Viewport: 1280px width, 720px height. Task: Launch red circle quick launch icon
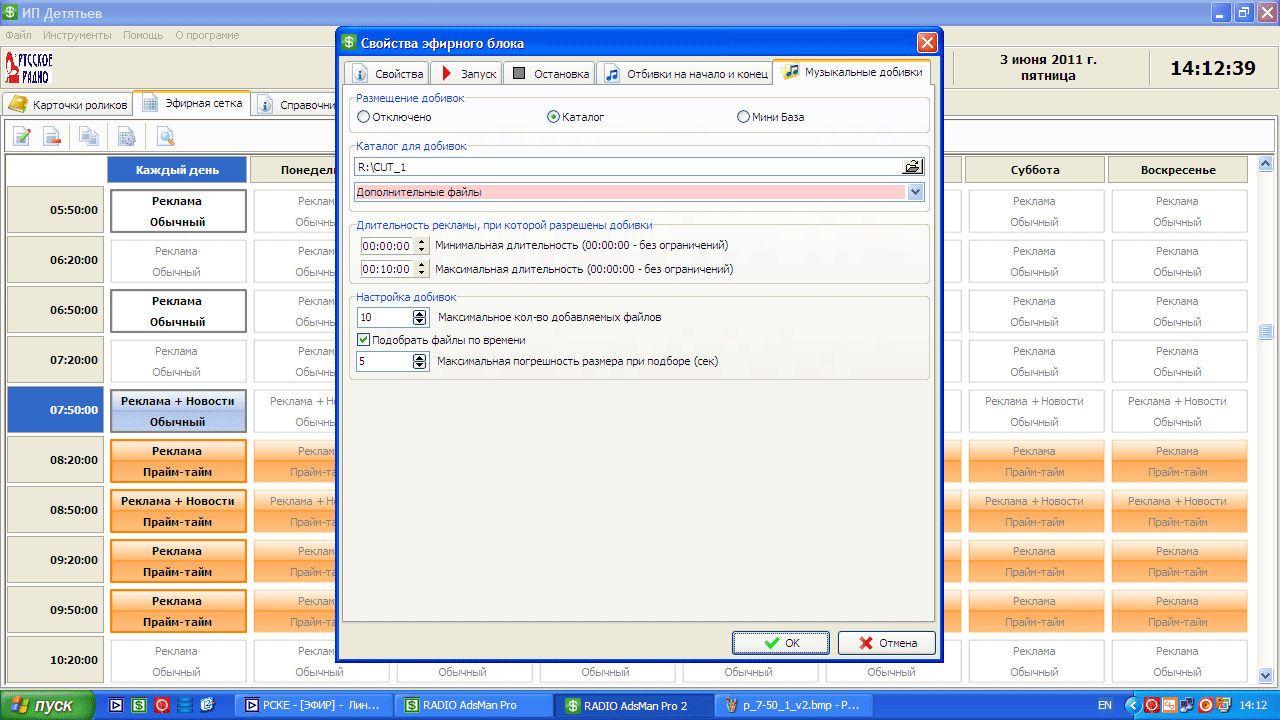[x=162, y=705]
